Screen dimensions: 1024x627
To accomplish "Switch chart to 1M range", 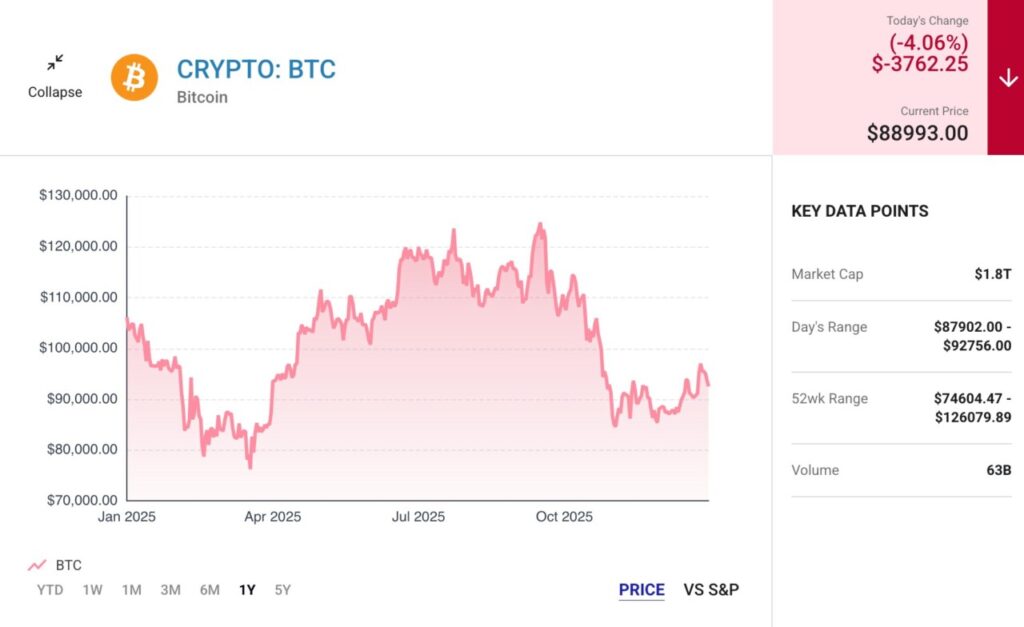I will [x=131, y=590].
